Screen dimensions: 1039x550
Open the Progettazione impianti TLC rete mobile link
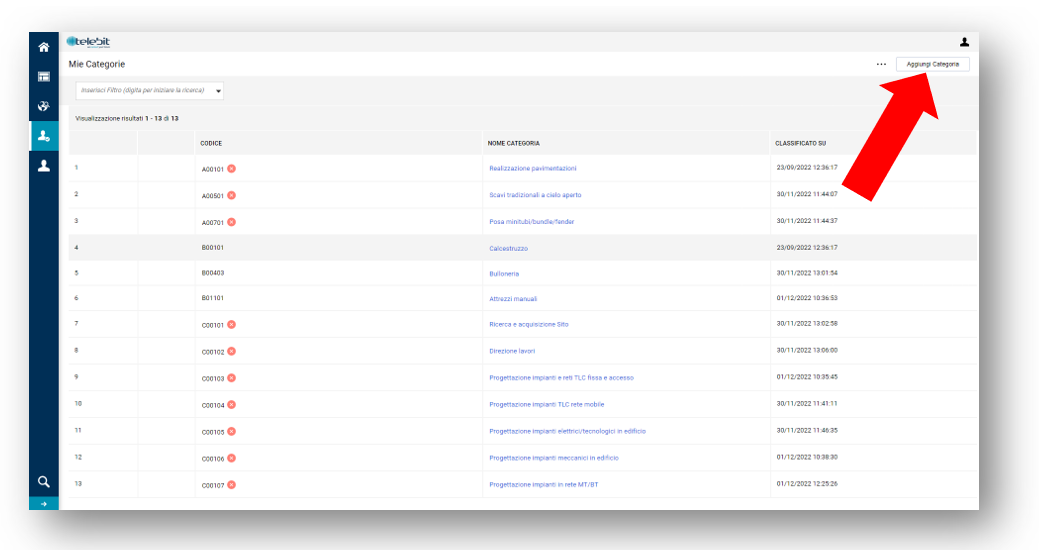546,405
